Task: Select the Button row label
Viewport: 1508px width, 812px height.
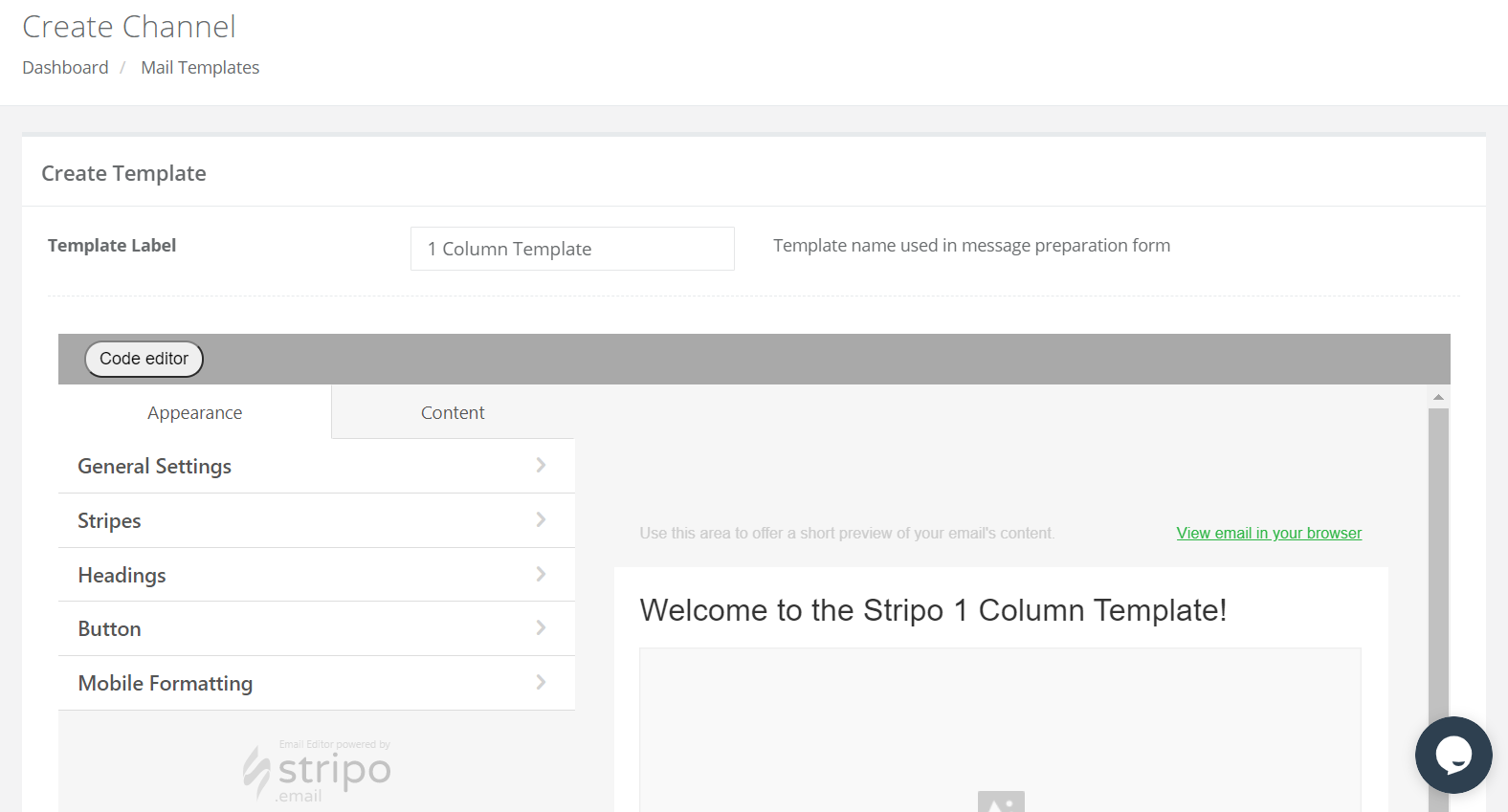Action: pyautogui.click(x=109, y=628)
